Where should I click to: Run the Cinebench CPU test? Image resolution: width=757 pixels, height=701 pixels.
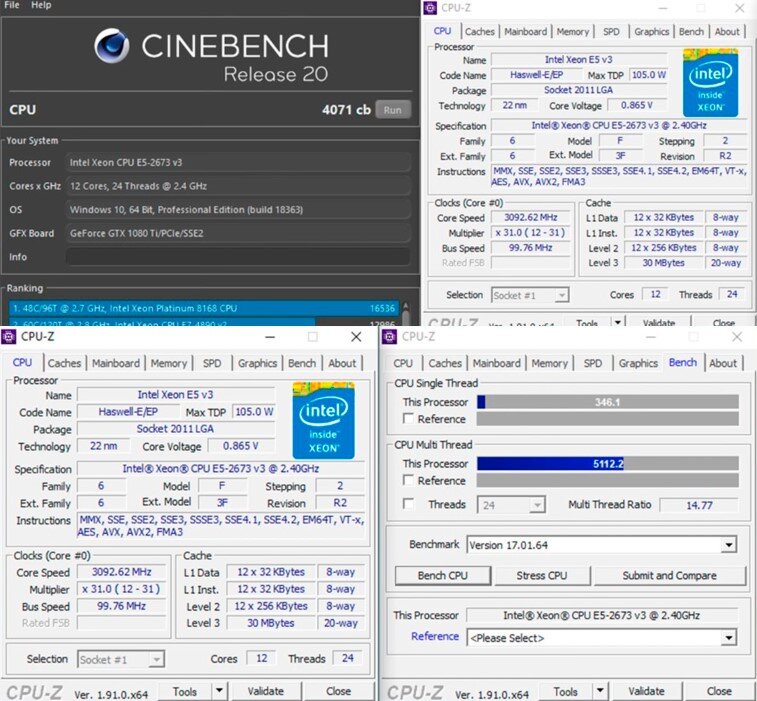point(393,110)
